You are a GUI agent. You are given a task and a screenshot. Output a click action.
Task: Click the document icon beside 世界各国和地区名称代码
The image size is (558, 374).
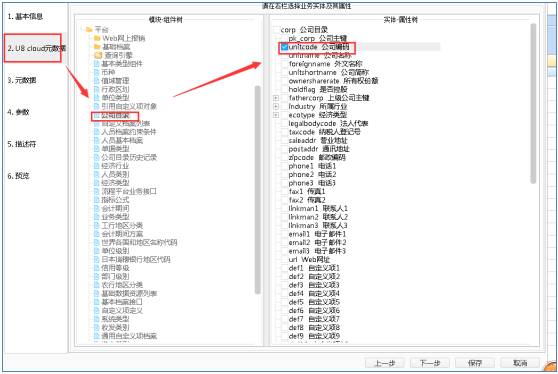(96, 242)
